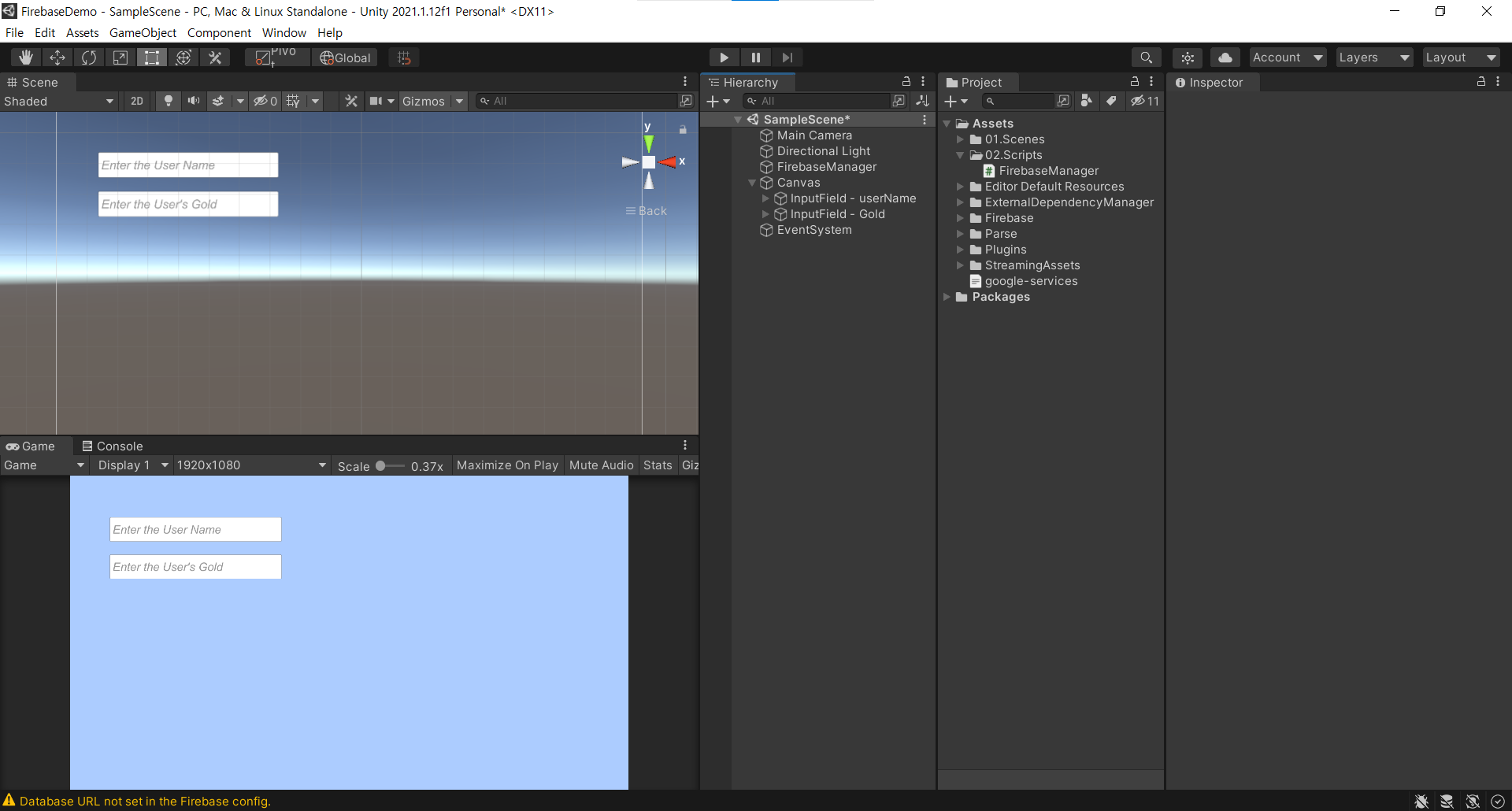Open custom editor tools

(x=215, y=57)
